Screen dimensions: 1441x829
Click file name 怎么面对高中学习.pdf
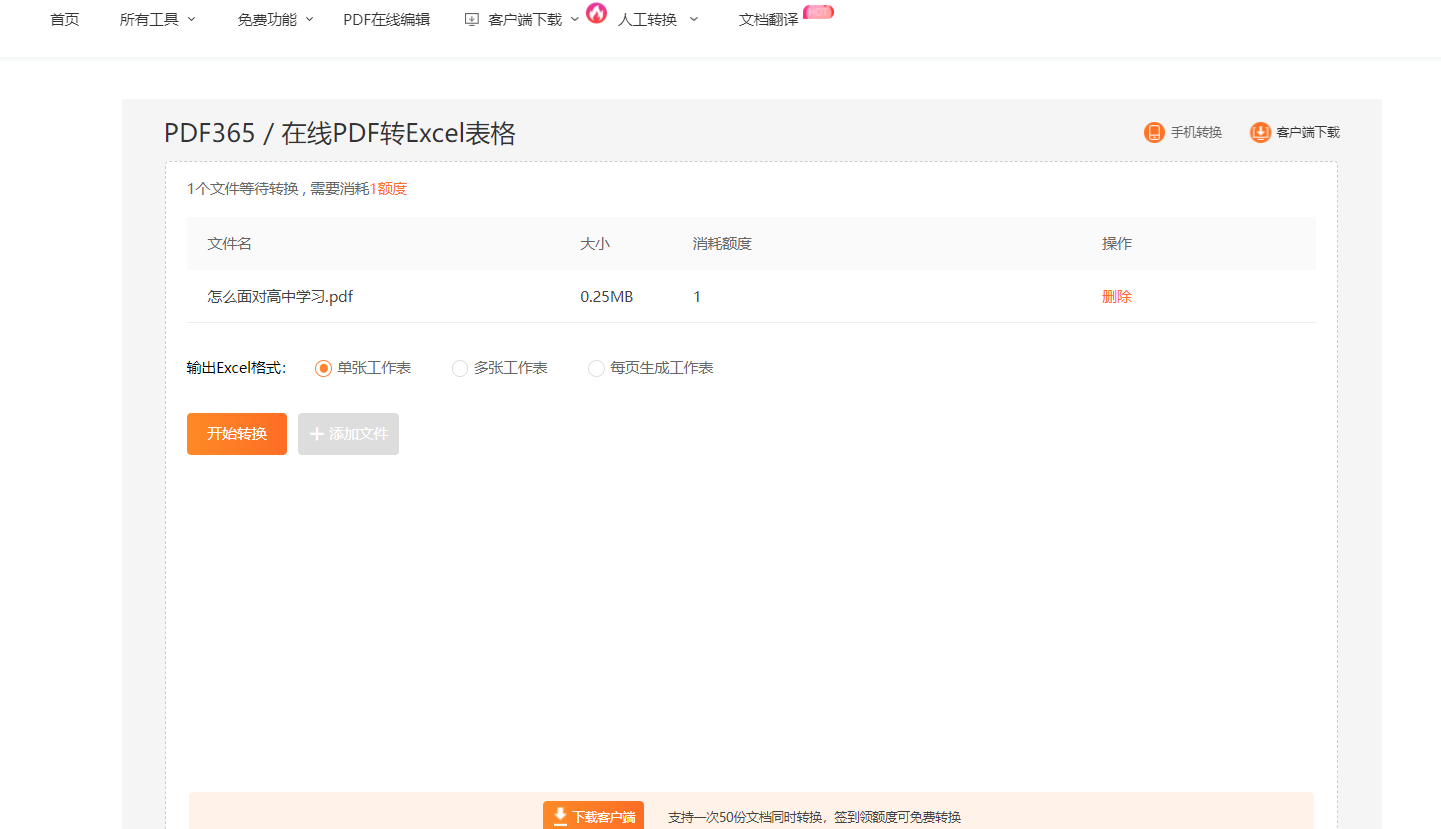[280, 297]
